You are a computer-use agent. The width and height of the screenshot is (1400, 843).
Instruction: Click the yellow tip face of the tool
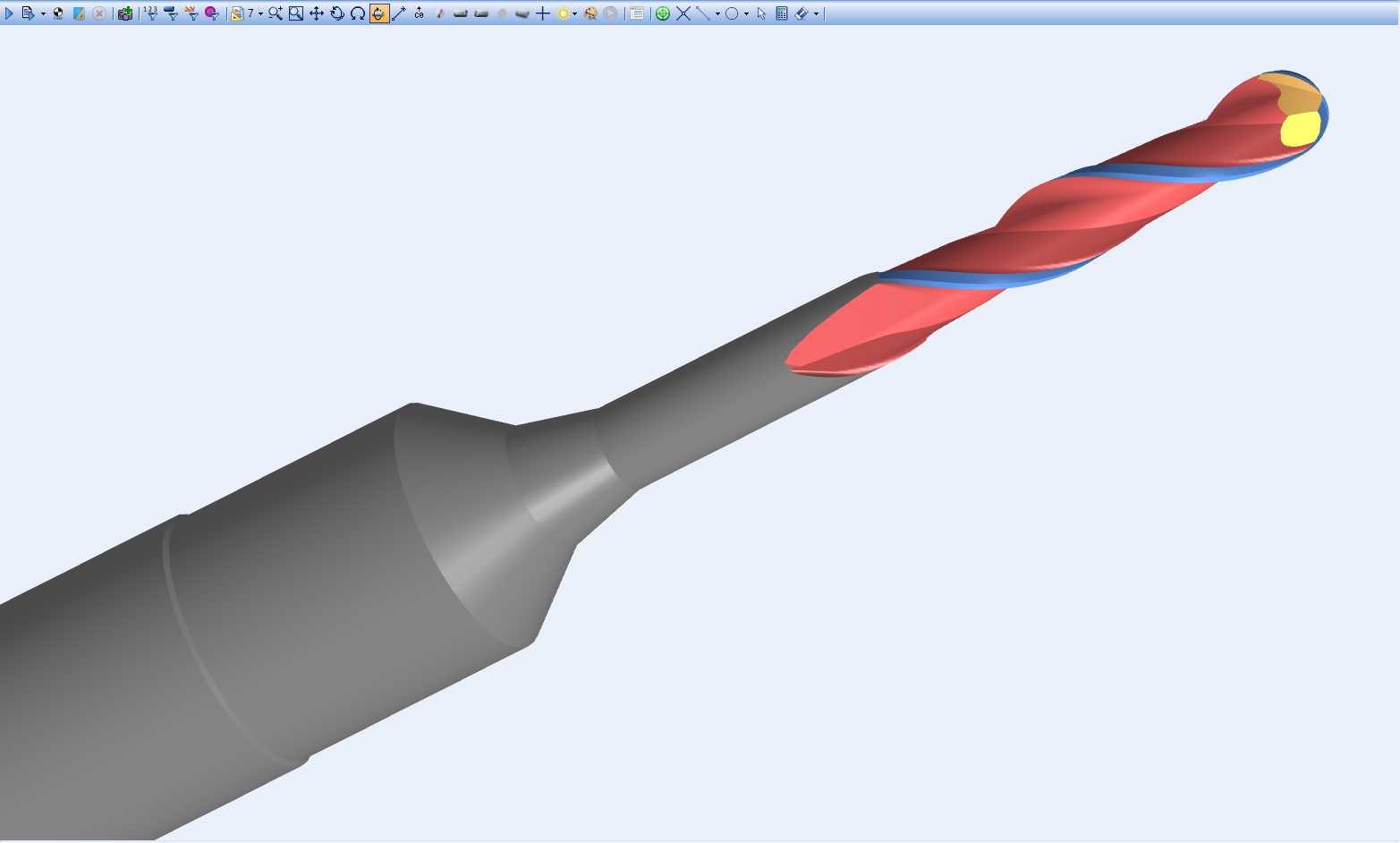click(1300, 130)
